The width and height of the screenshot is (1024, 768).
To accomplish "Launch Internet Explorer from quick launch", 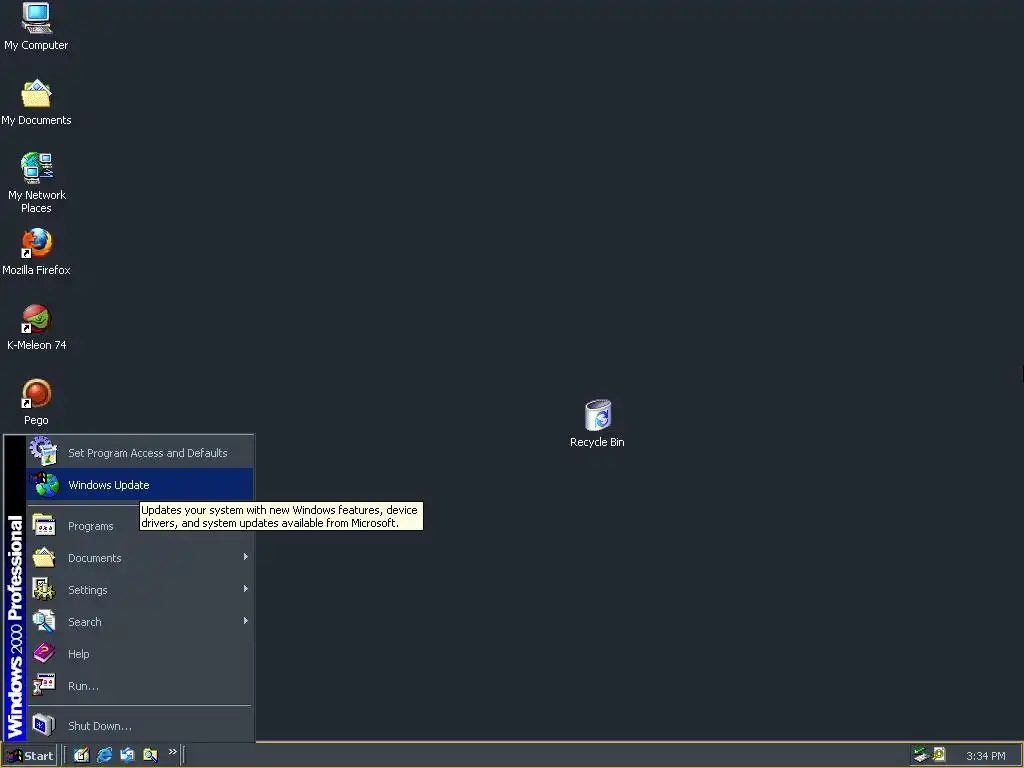I will (x=104, y=755).
